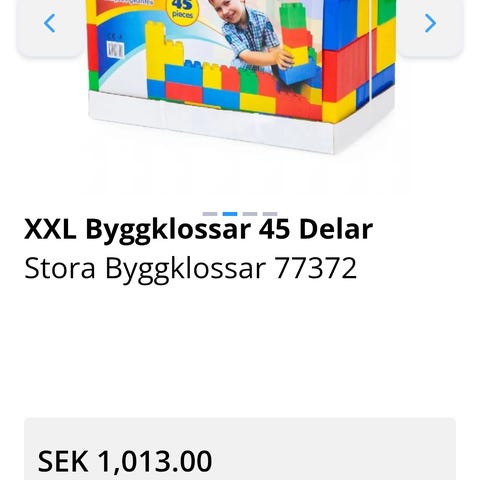Open the XXL Byggklossar 45 Delar title
Screen dimensions: 480x480
click(198, 230)
